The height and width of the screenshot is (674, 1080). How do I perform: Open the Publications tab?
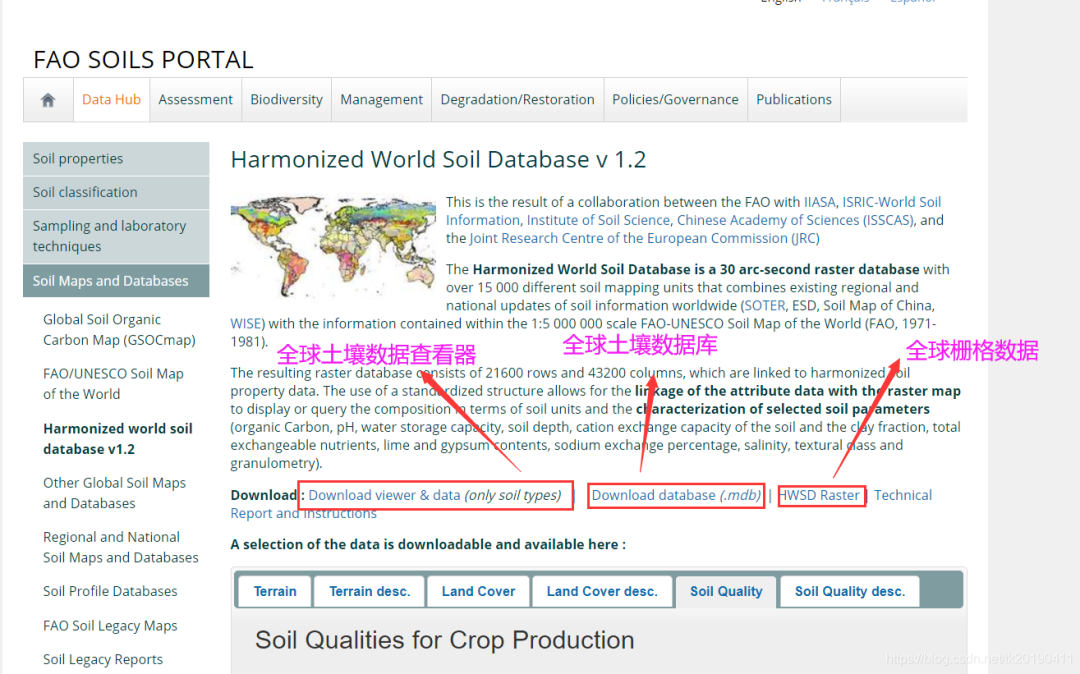point(793,99)
